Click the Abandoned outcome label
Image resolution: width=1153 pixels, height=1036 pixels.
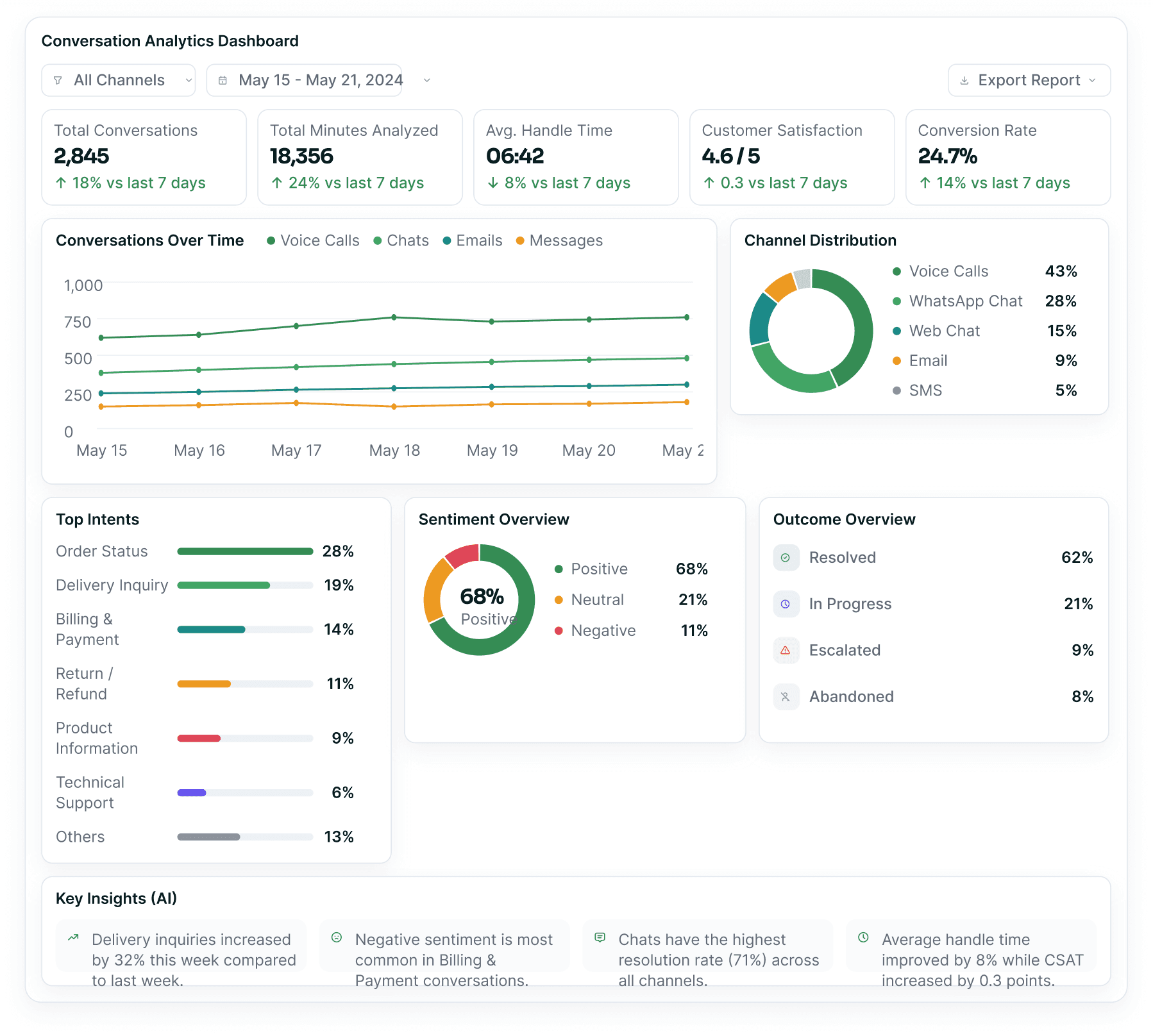852,697
